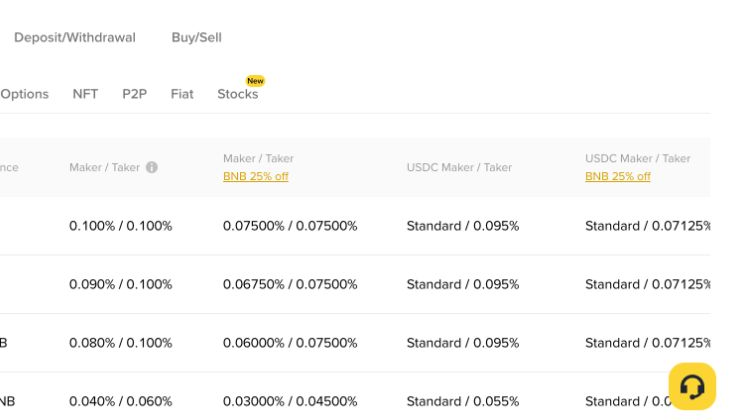Open the Deposit/Withdrawal tab

[75, 37]
